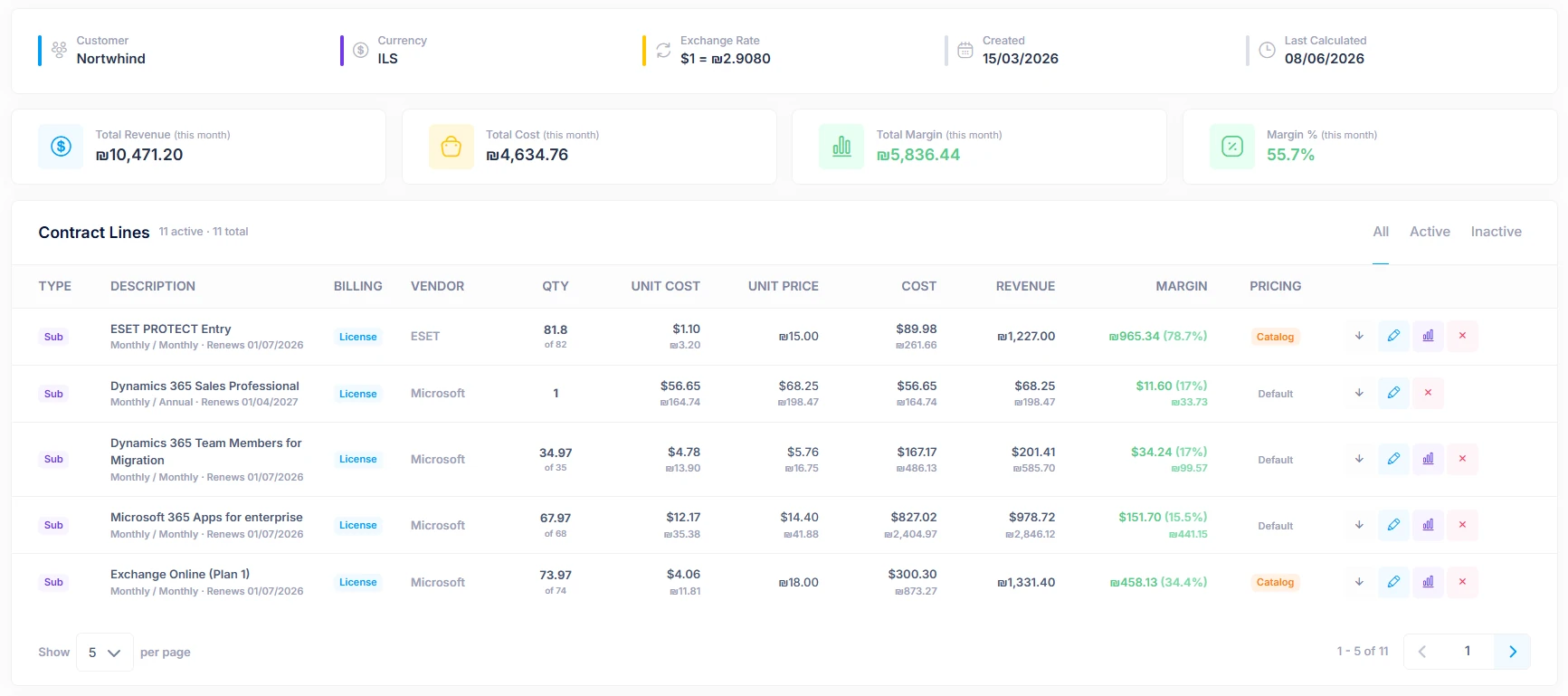The image size is (1568, 696).
Task: Click the current page number 1
Action: click(x=1468, y=652)
